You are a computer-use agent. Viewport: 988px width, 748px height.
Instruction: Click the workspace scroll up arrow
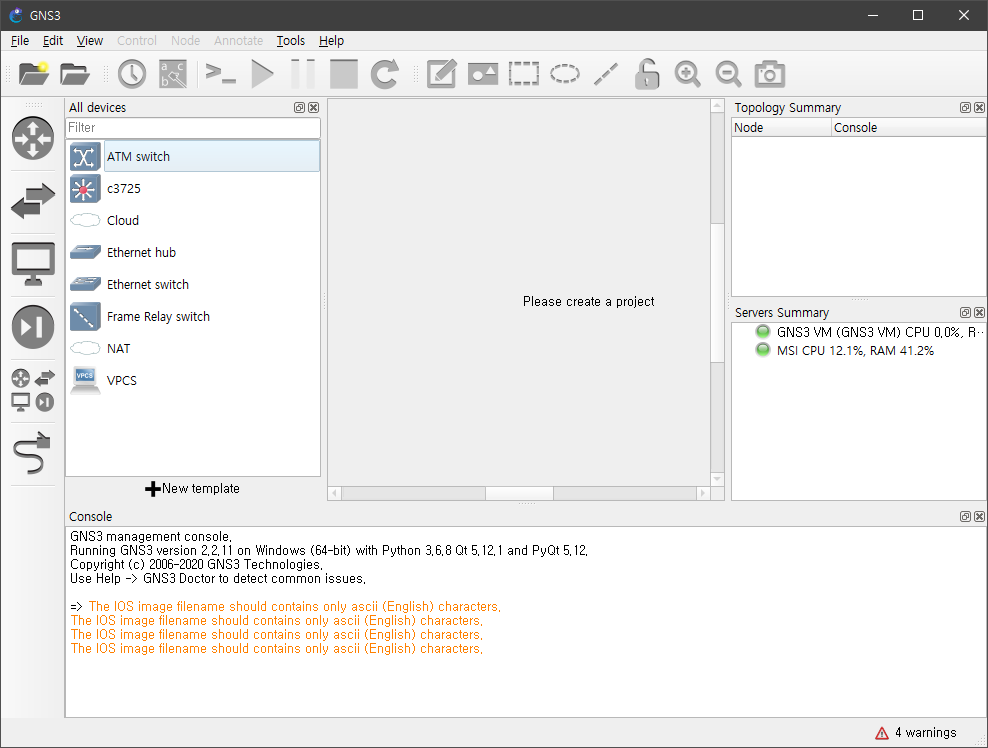click(717, 106)
